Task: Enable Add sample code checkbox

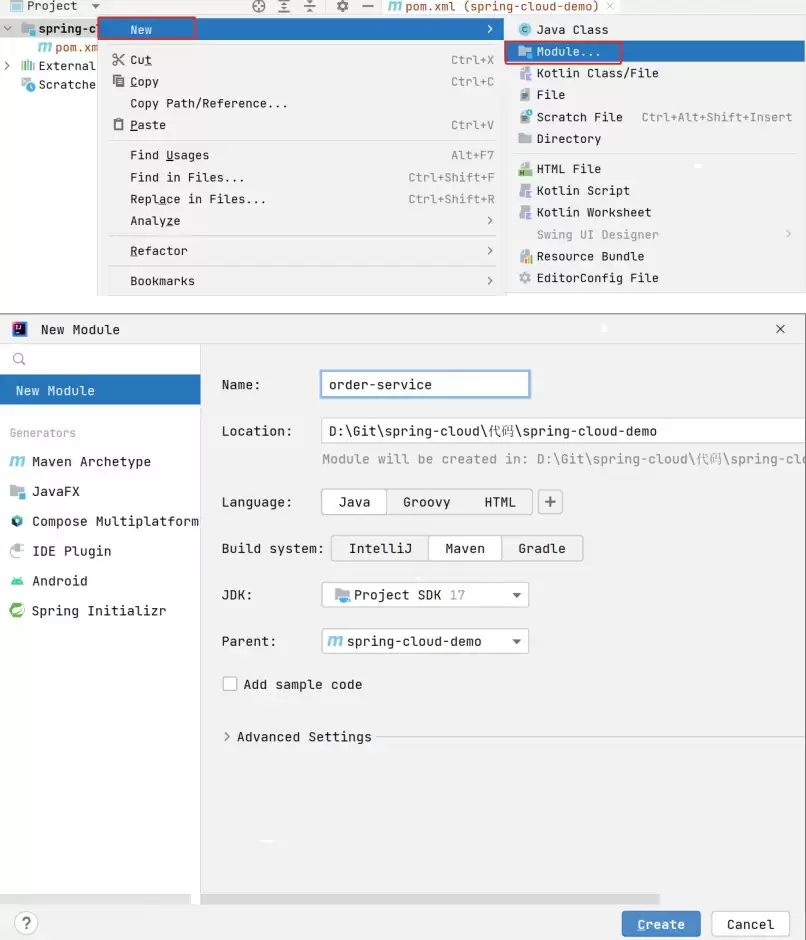Action: (x=230, y=684)
